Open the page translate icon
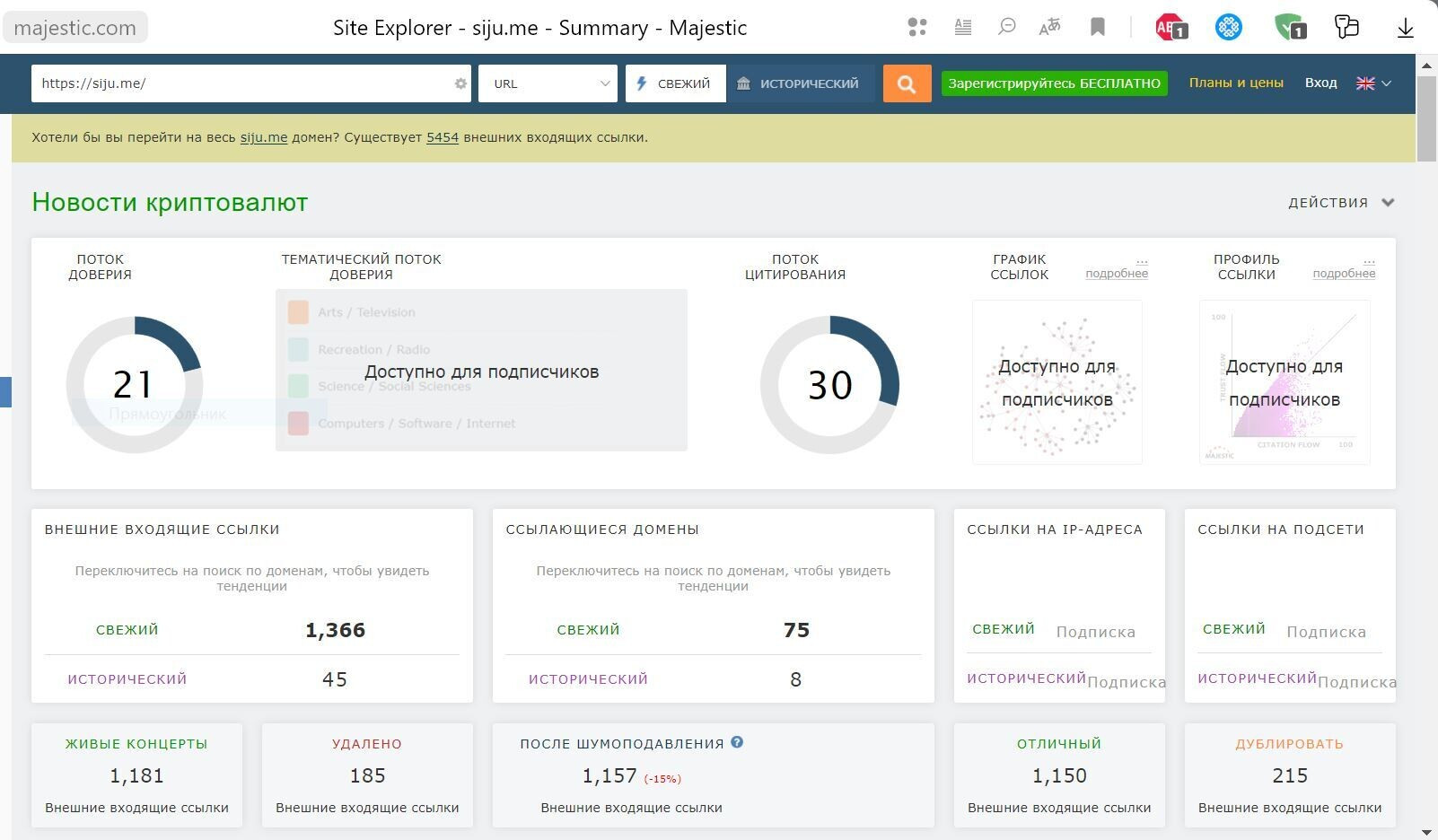The height and width of the screenshot is (840, 1438). click(x=1049, y=28)
